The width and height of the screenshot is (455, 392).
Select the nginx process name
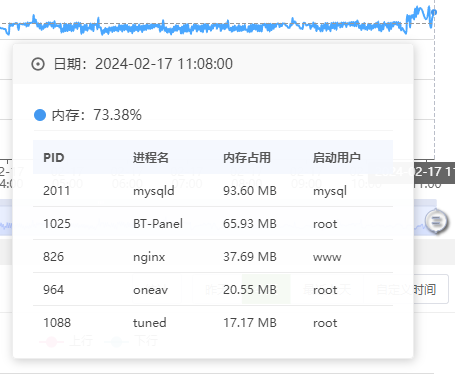coord(149,257)
